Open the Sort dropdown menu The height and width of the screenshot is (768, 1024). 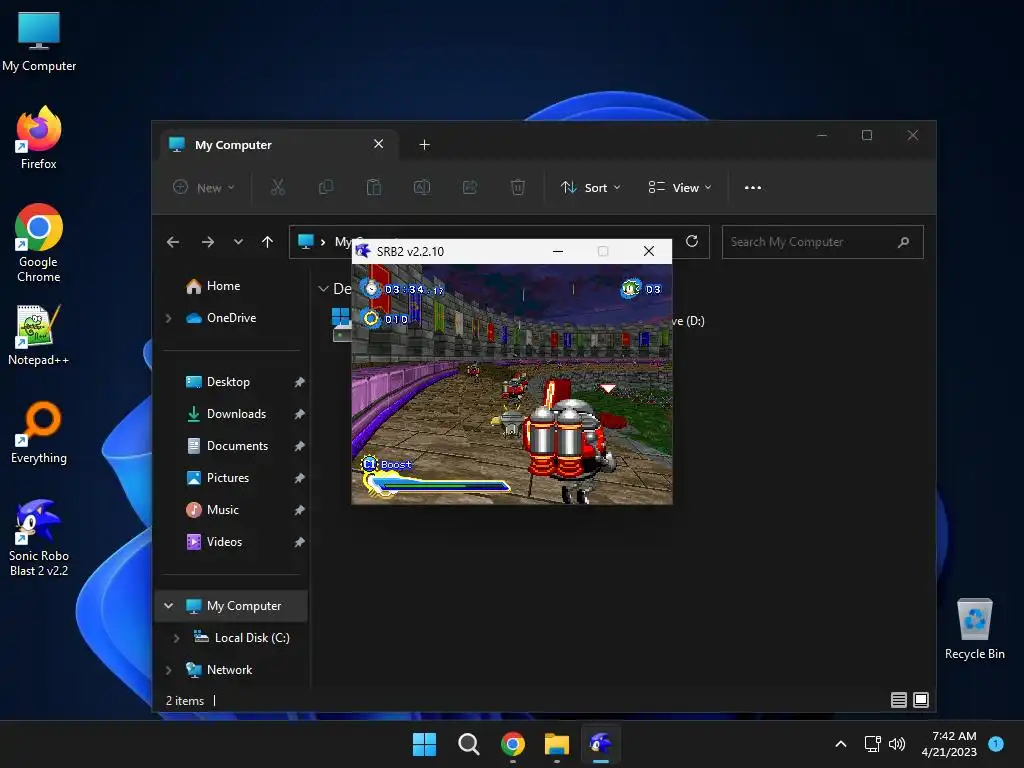590,187
